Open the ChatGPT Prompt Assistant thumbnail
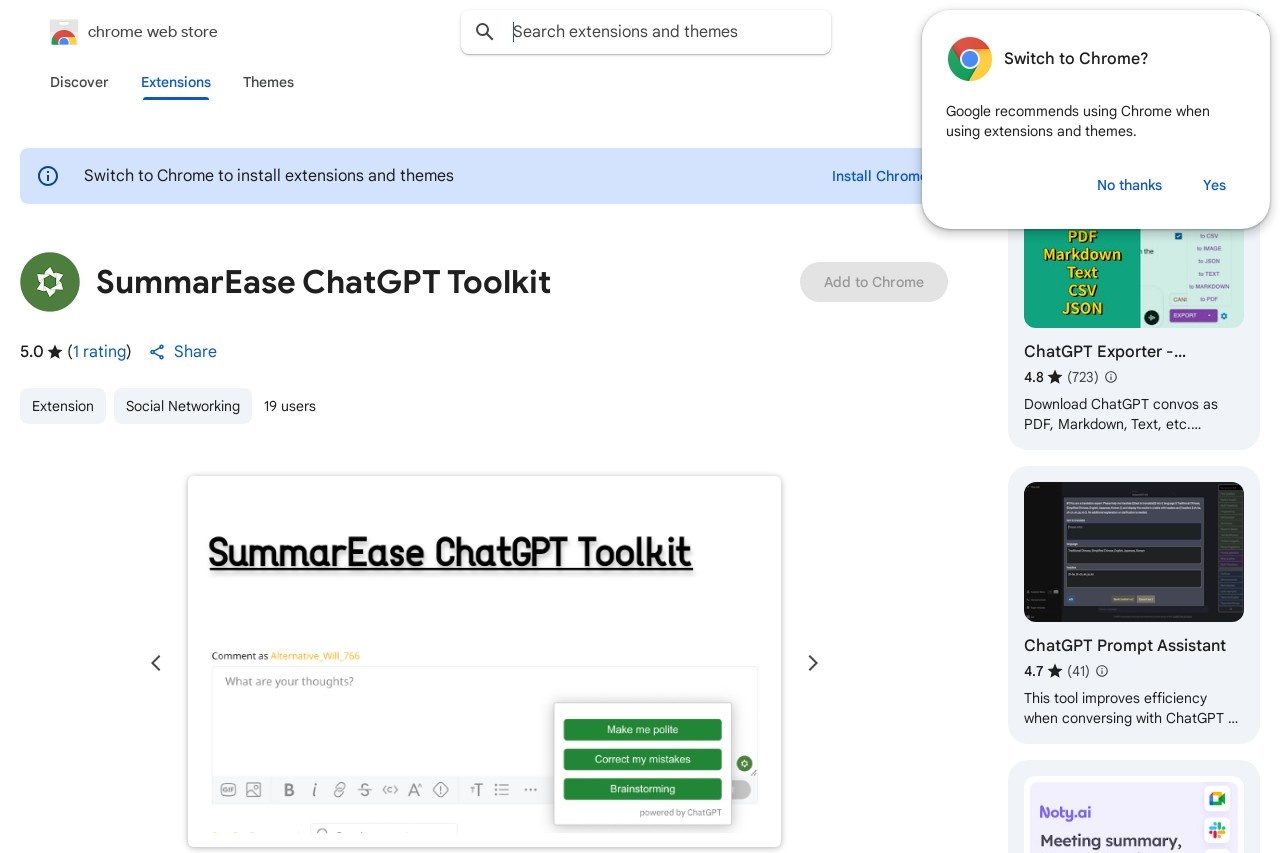Screen dimensions: 1280x853 pos(1134,552)
